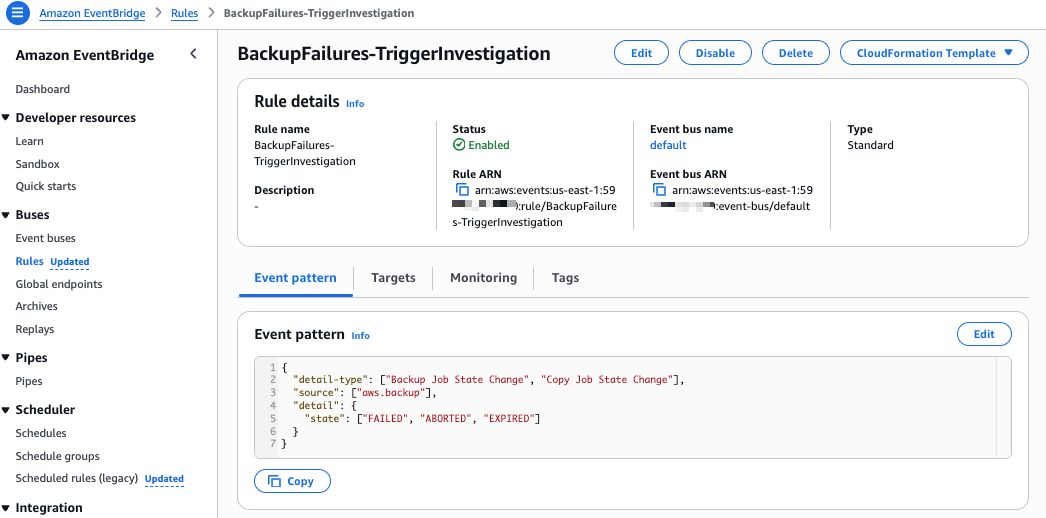Open the default event bus link
Screen dimensions: 1046x518
pyautogui.click(x=668, y=145)
